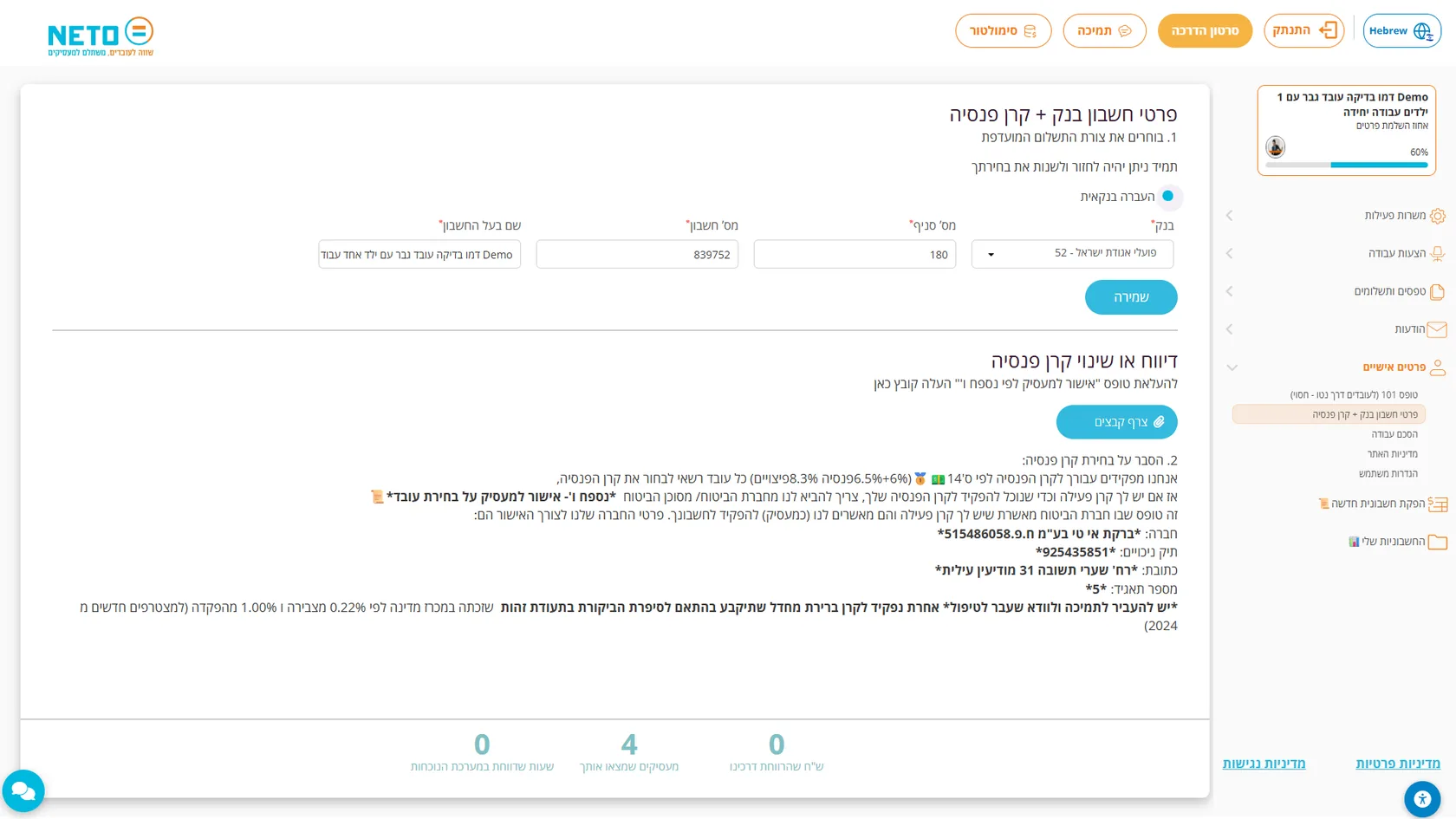
Task: Open the בנק bank dropdown
Action: pos(1073,254)
